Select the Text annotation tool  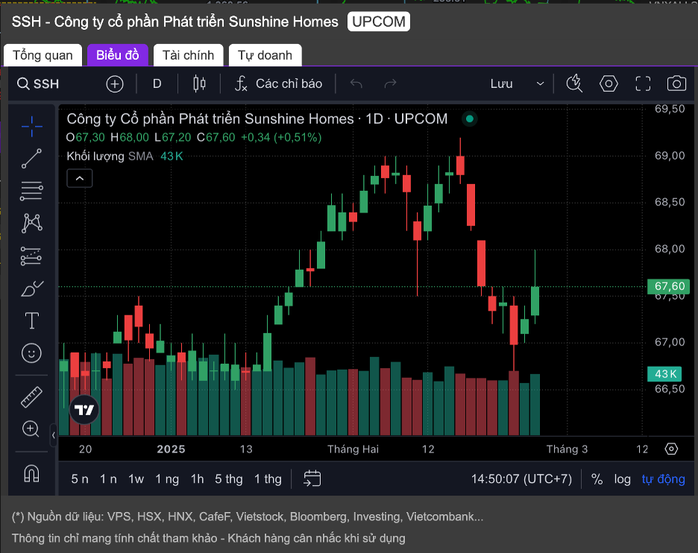point(32,321)
